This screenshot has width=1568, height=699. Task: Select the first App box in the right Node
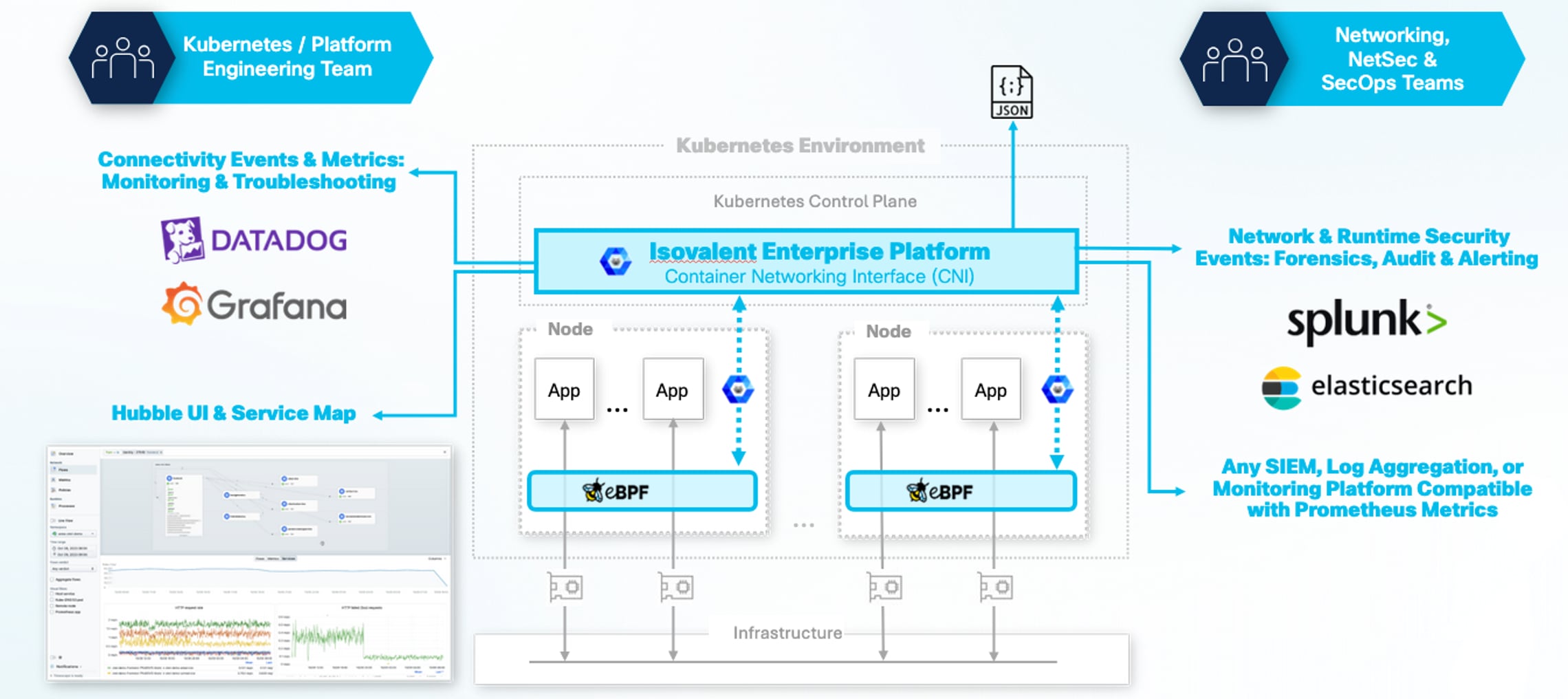coord(884,389)
